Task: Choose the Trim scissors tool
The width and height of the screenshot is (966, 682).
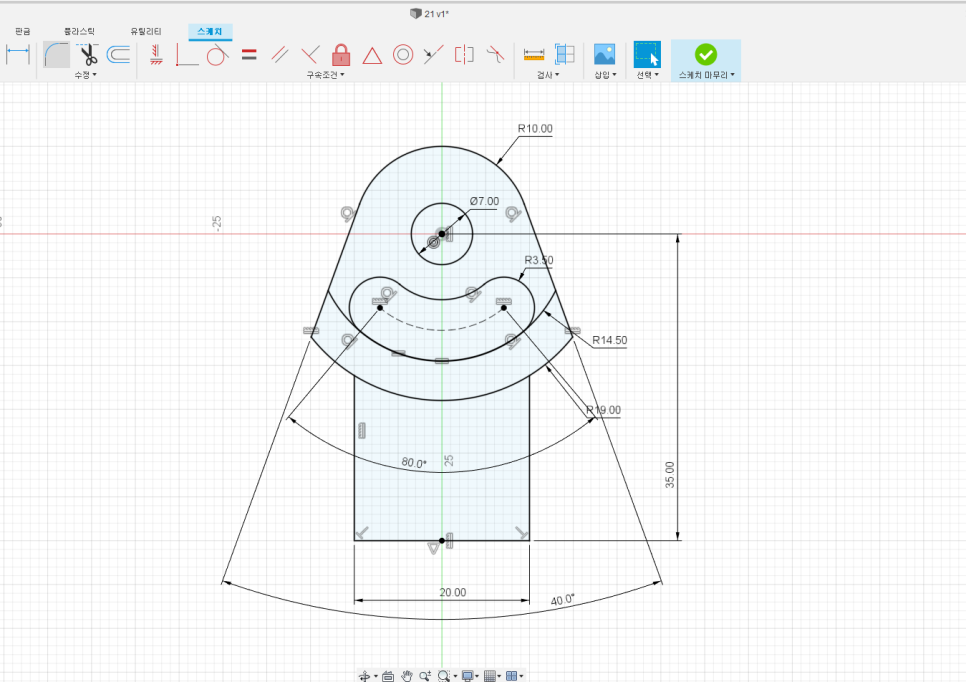Action: [88, 55]
